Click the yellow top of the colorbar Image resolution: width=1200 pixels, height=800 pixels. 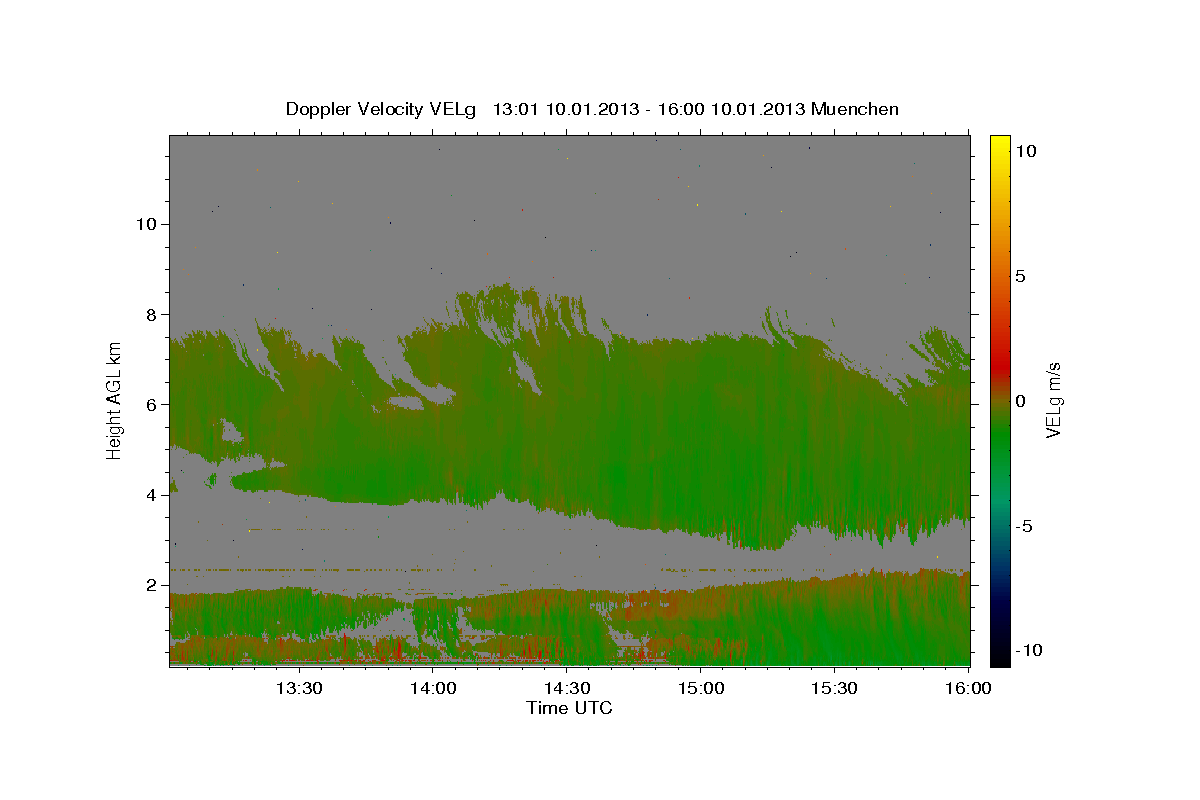1000,142
